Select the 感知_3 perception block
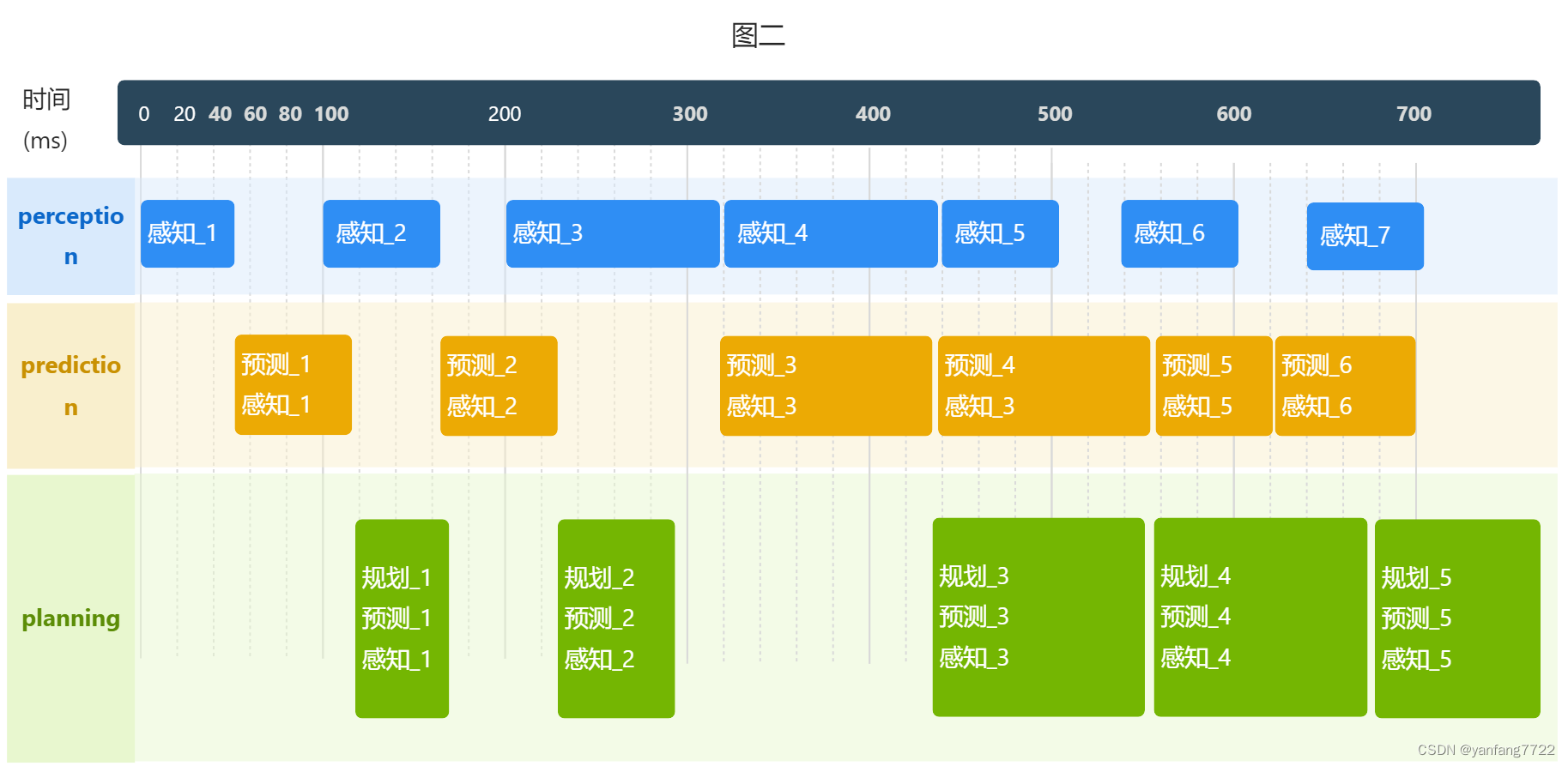Viewport: 1568px width, 766px height. [613, 233]
